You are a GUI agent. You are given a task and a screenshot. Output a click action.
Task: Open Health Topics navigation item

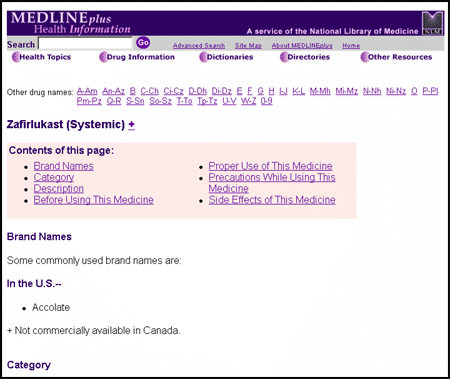pyautogui.click(x=41, y=57)
